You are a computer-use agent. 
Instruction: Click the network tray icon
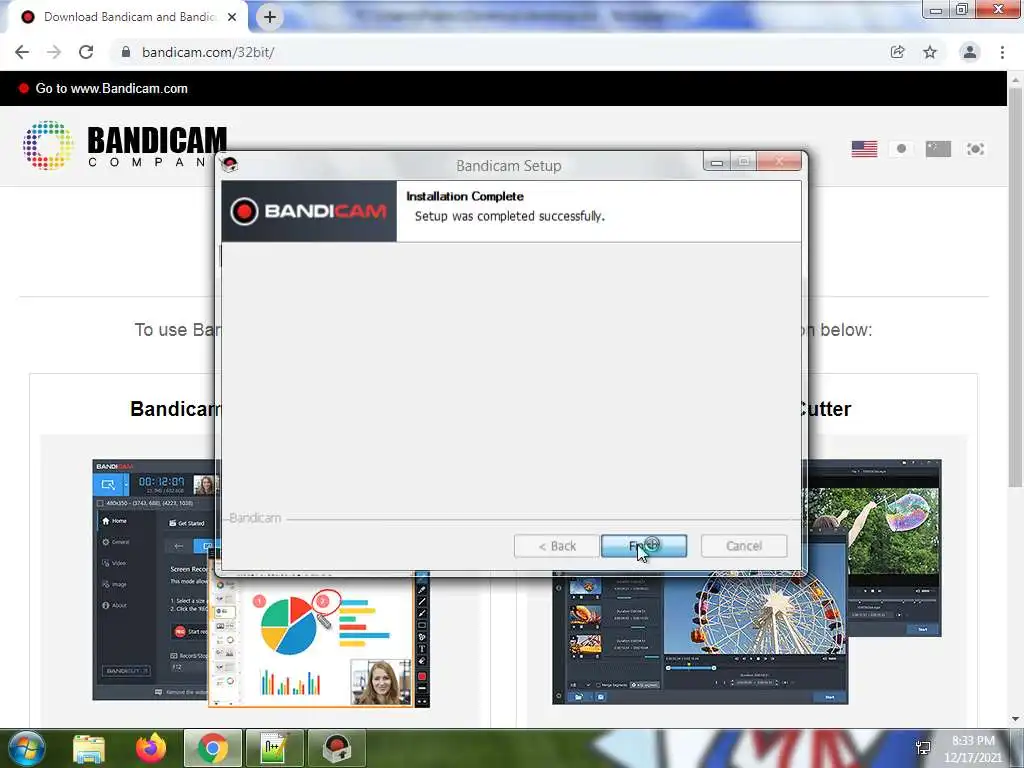(923, 748)
